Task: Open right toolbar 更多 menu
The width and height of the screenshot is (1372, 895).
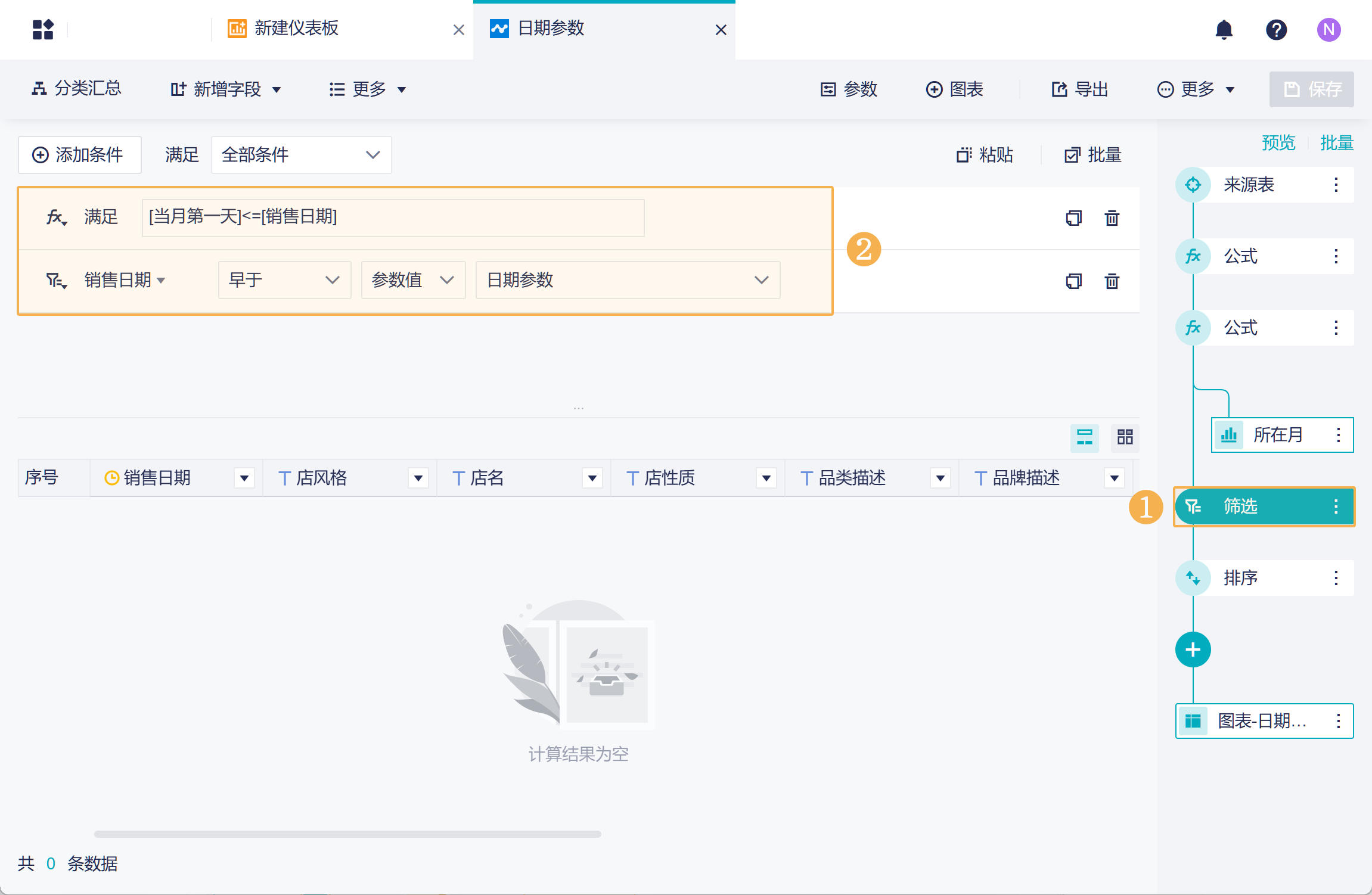Action: [x=1196, y=89]
